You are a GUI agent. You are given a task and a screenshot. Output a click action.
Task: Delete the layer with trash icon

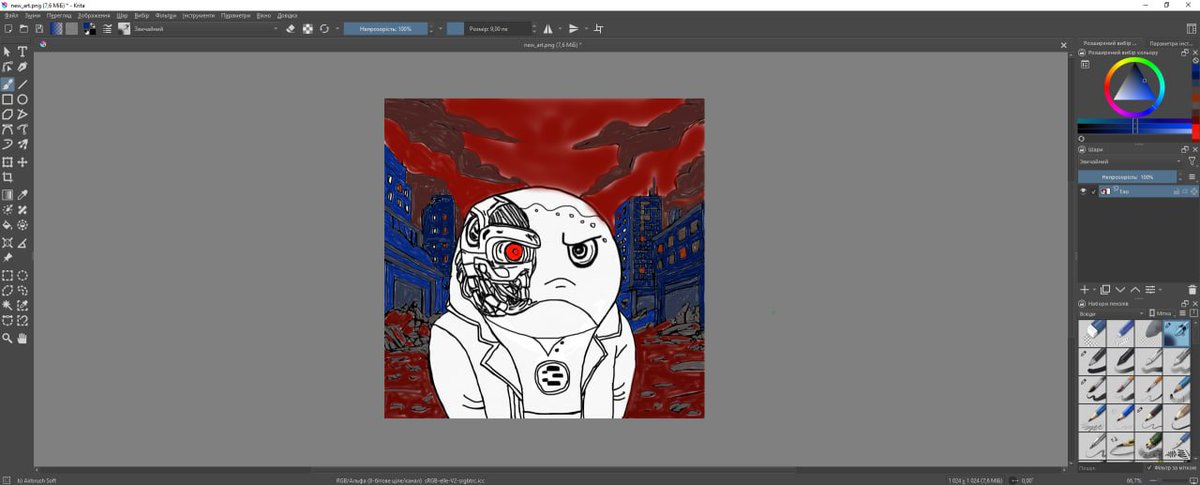(x=1192, y=289)
